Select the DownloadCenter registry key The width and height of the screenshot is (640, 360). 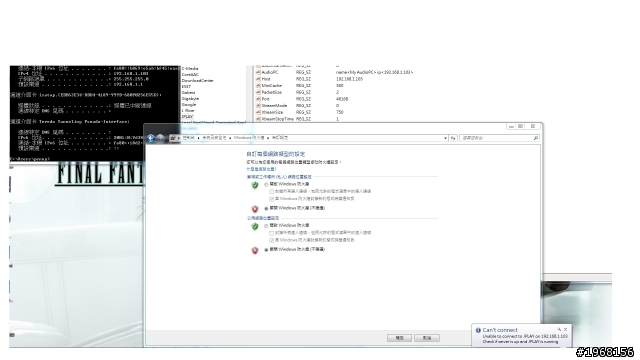[x=198, y=81]
